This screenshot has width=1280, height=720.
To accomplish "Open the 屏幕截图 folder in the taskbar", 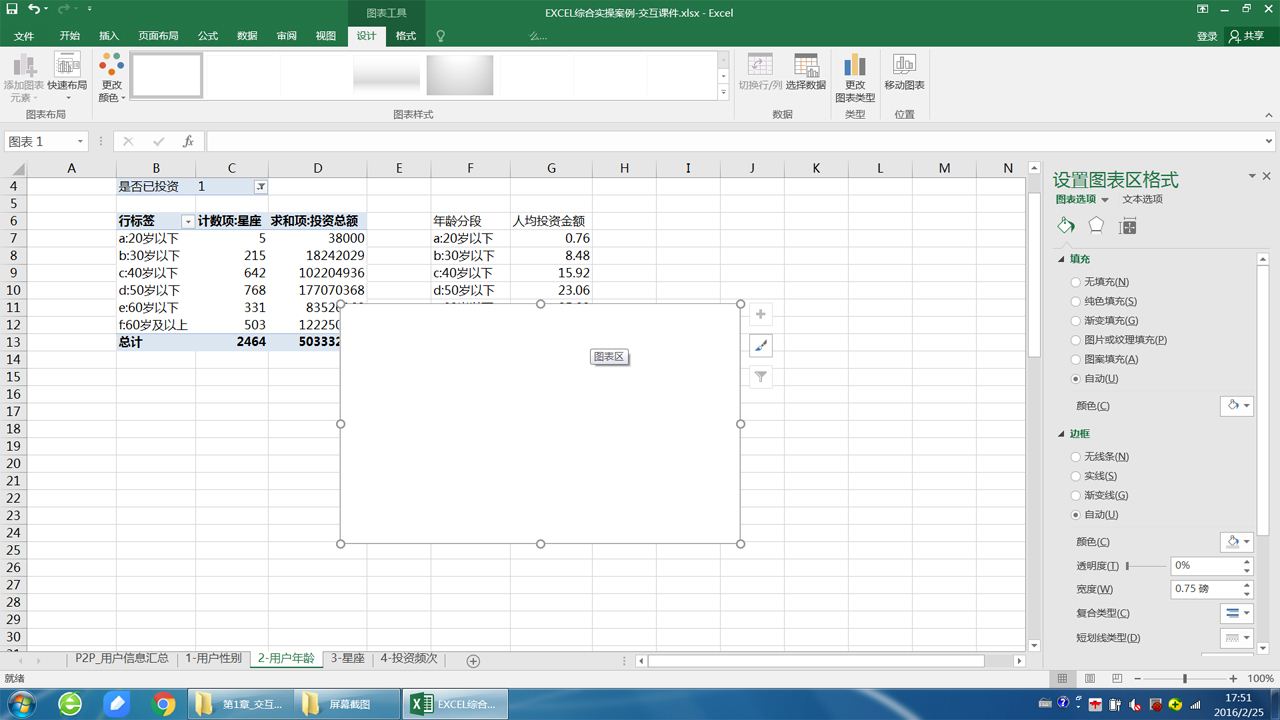I will click(347, 704).
